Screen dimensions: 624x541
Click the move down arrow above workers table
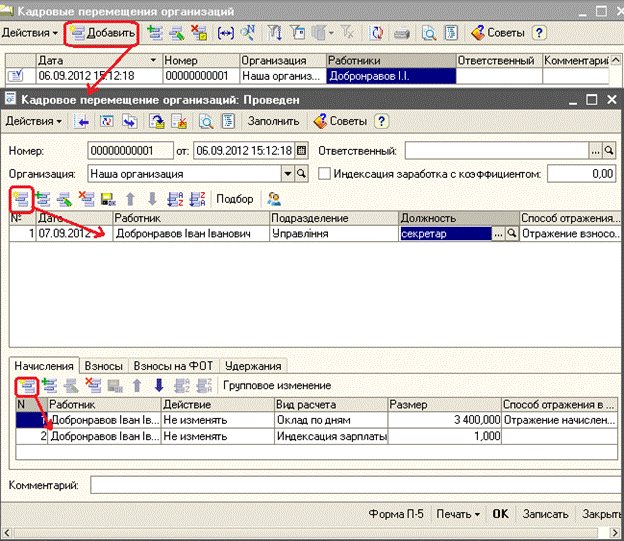[x=152, y=199]
